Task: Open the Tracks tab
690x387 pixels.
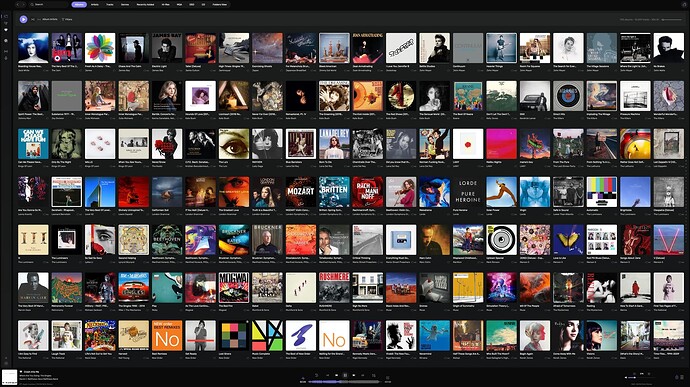Action: point(110,4)
